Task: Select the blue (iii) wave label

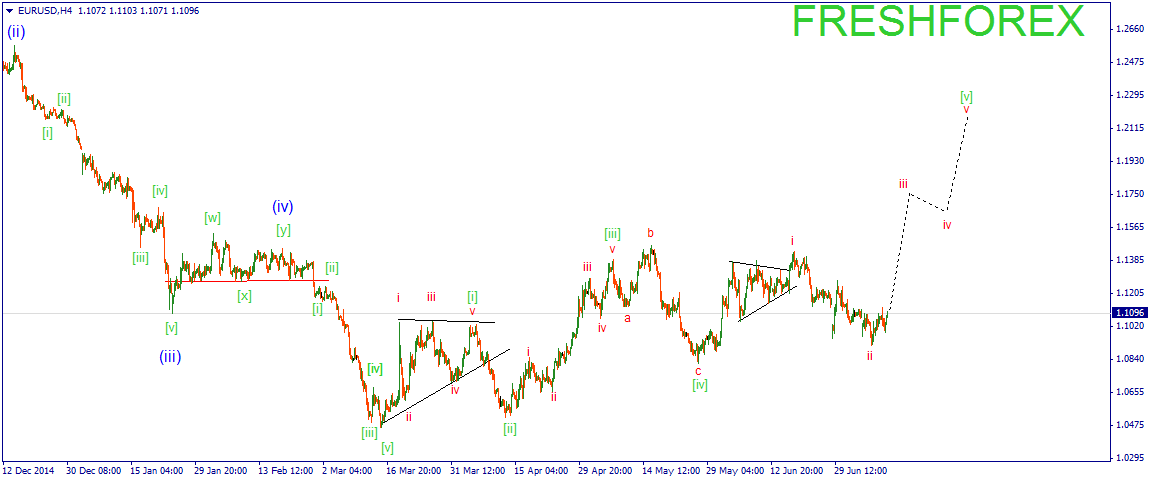Action: (x=170, y=357)
